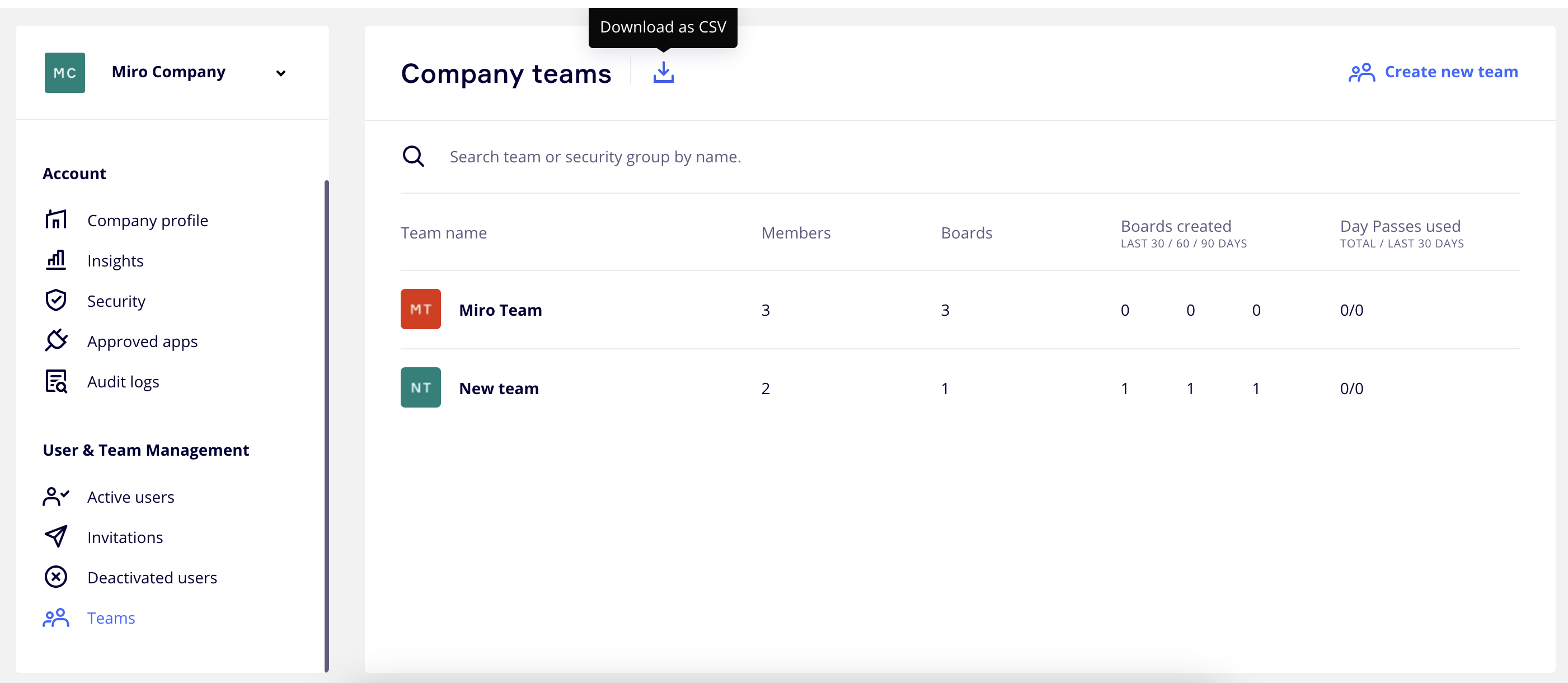This screenshot has height=683, width=1568.
Task: Click the Approved apps plug icon
Action: tap(56, 340)
